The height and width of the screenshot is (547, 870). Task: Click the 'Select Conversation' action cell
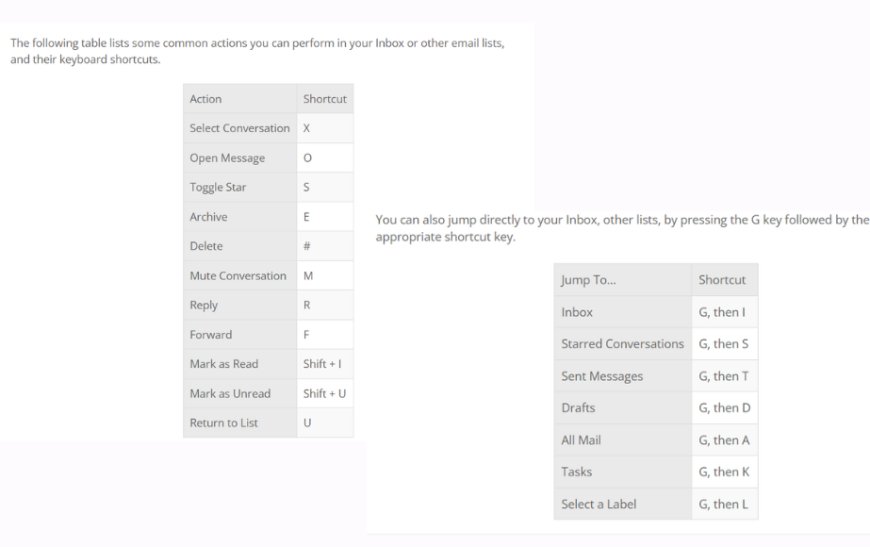tap(239, 128)
